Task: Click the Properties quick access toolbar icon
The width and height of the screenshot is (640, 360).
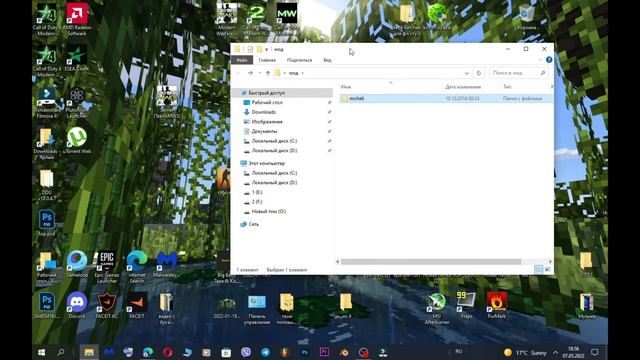Action: [250, 49]
